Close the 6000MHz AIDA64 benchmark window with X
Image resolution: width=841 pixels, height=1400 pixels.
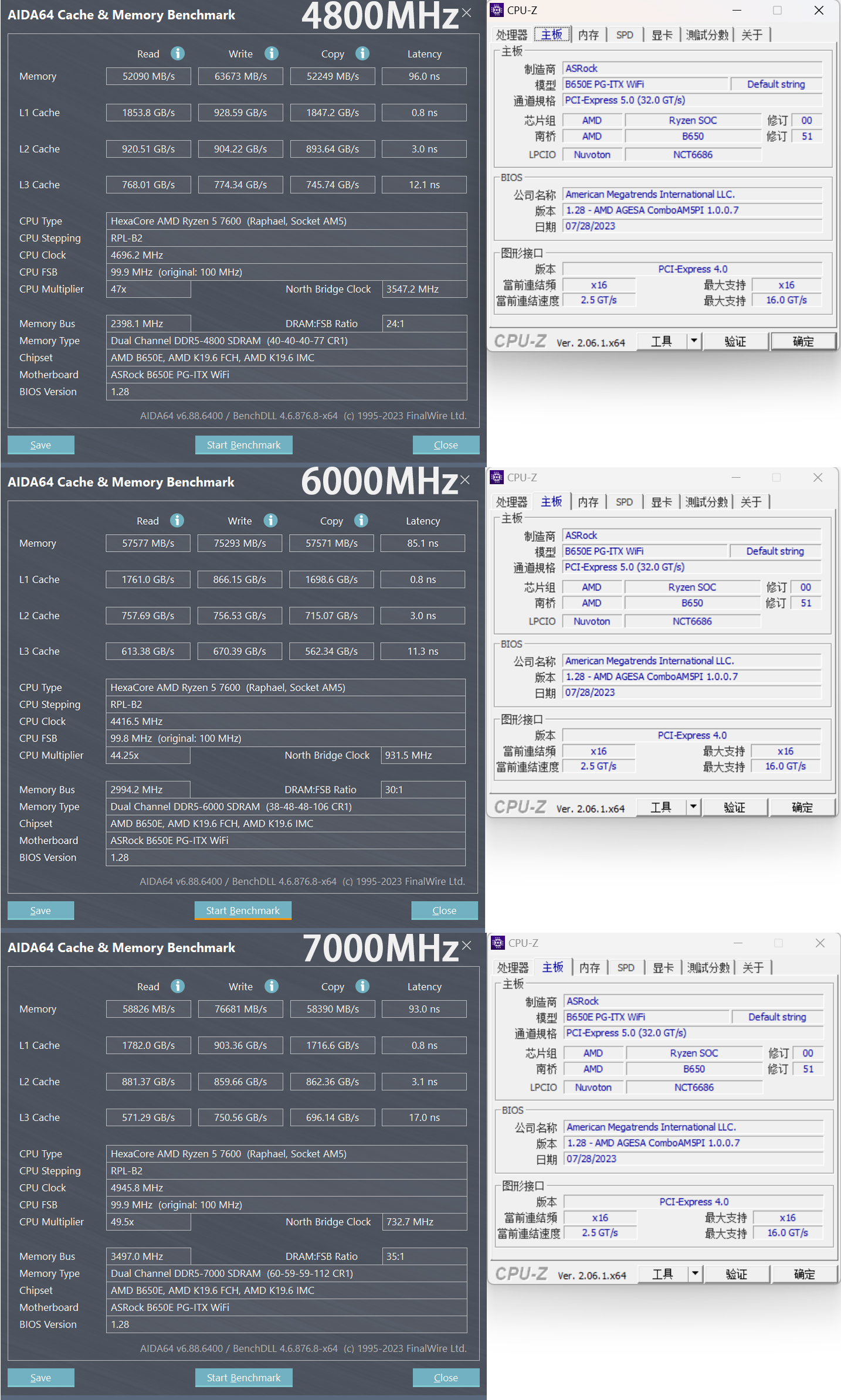(465, 480)
